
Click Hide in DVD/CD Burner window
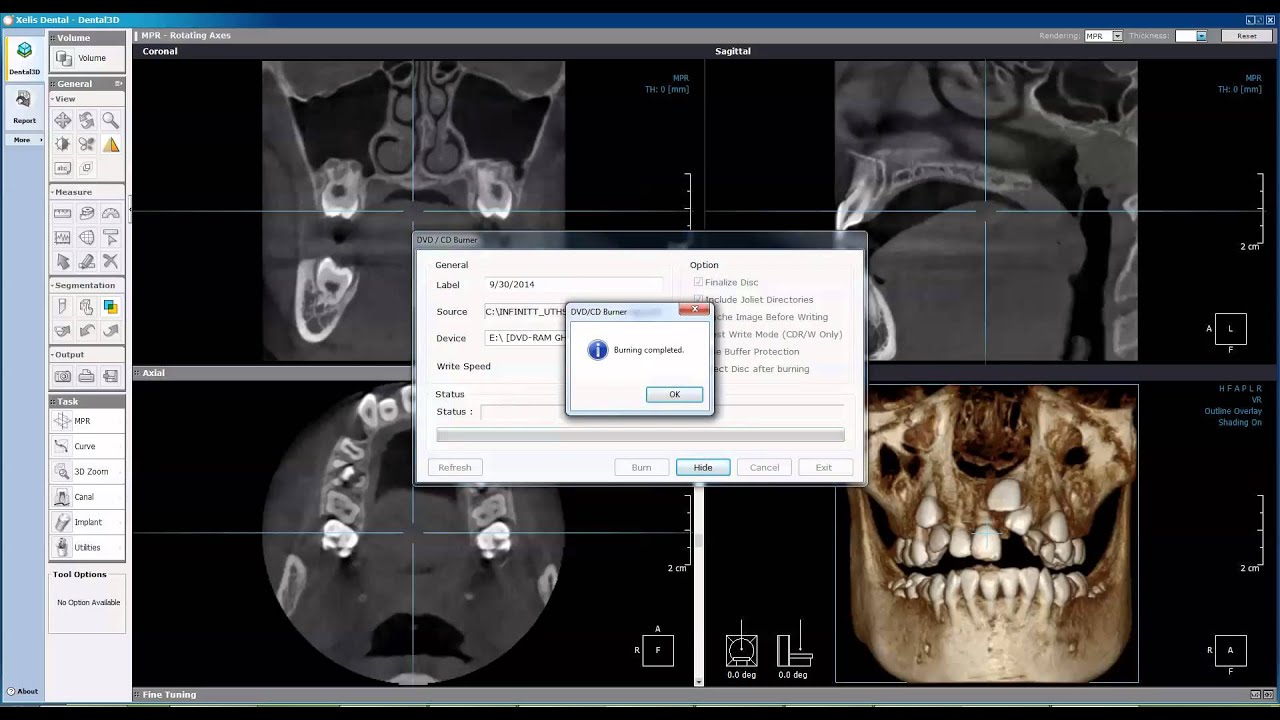point(703,467)
